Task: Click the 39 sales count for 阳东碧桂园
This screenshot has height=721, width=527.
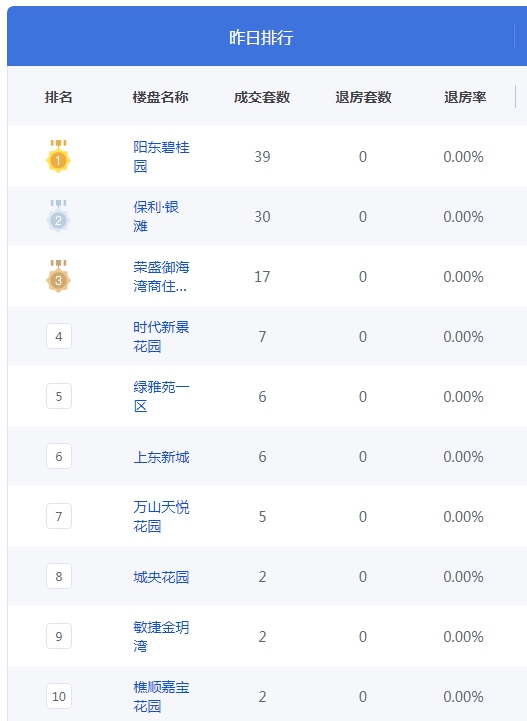Action: (x=263, y=157)
